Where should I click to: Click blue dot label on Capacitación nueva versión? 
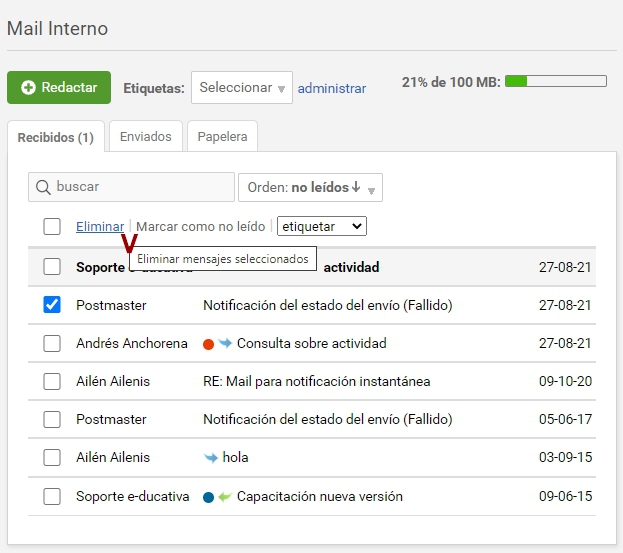tap(208, 497)
